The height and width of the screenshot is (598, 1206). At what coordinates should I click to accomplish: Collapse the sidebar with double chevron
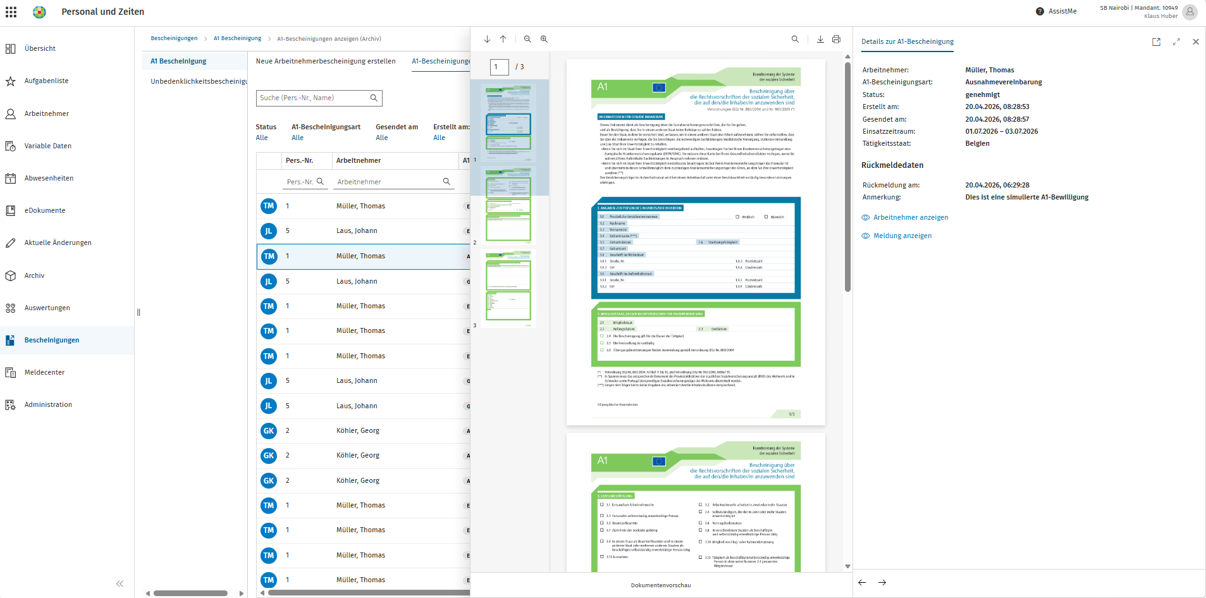pyautogui.click(x=120, y=584)
